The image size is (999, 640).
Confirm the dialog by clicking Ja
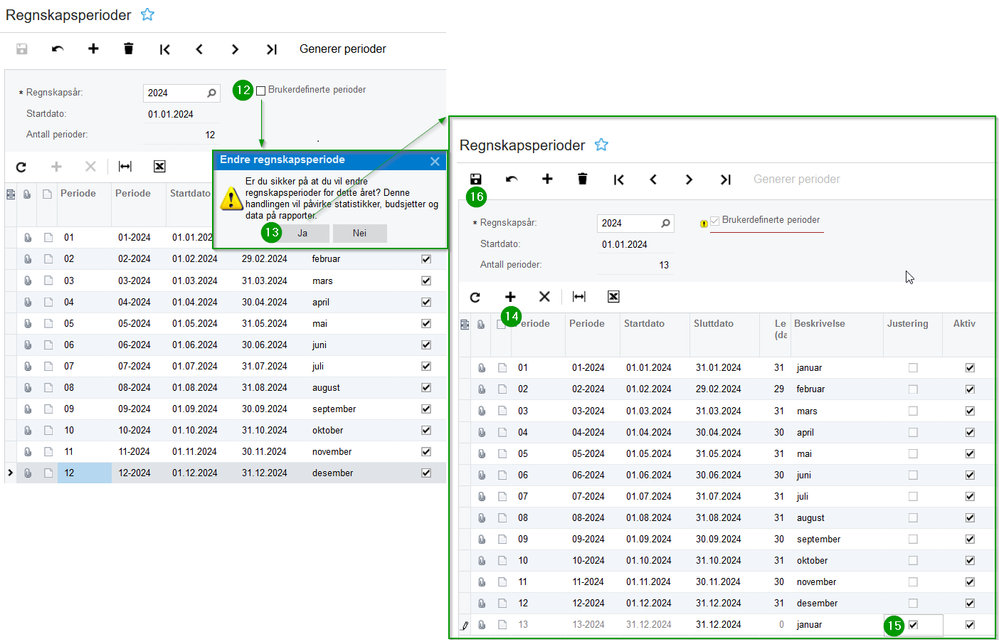302,233
